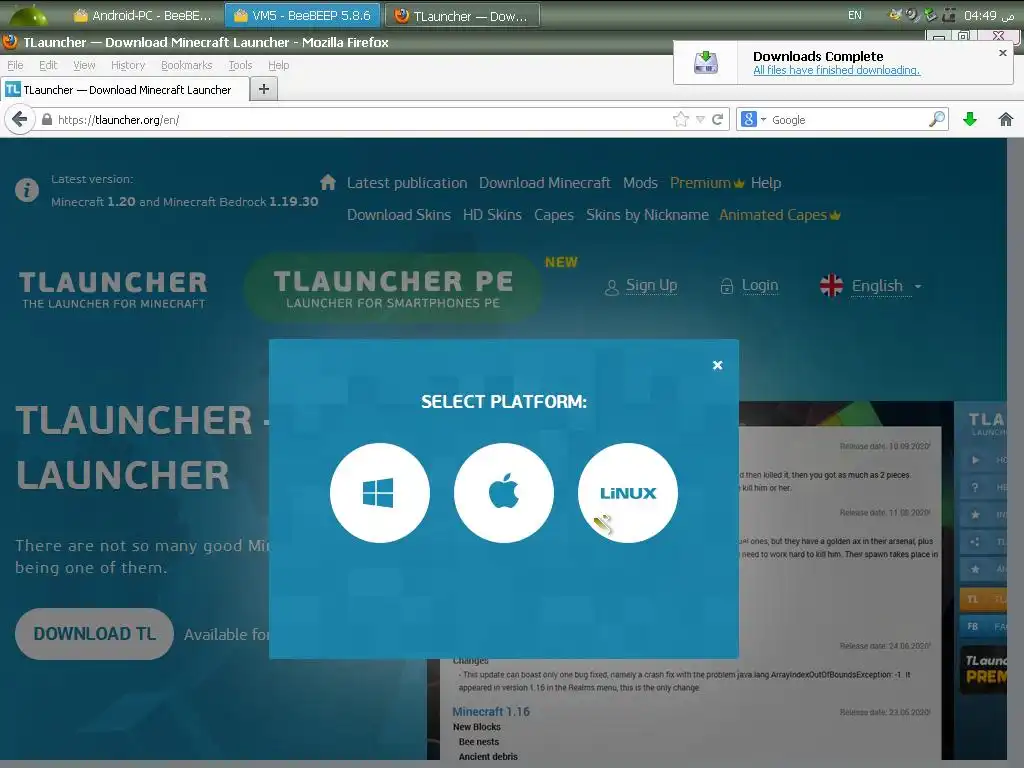Open Skins by Nickname link
The width and height of the screenshot is (1024, 768).
click(x=647, y=215)
